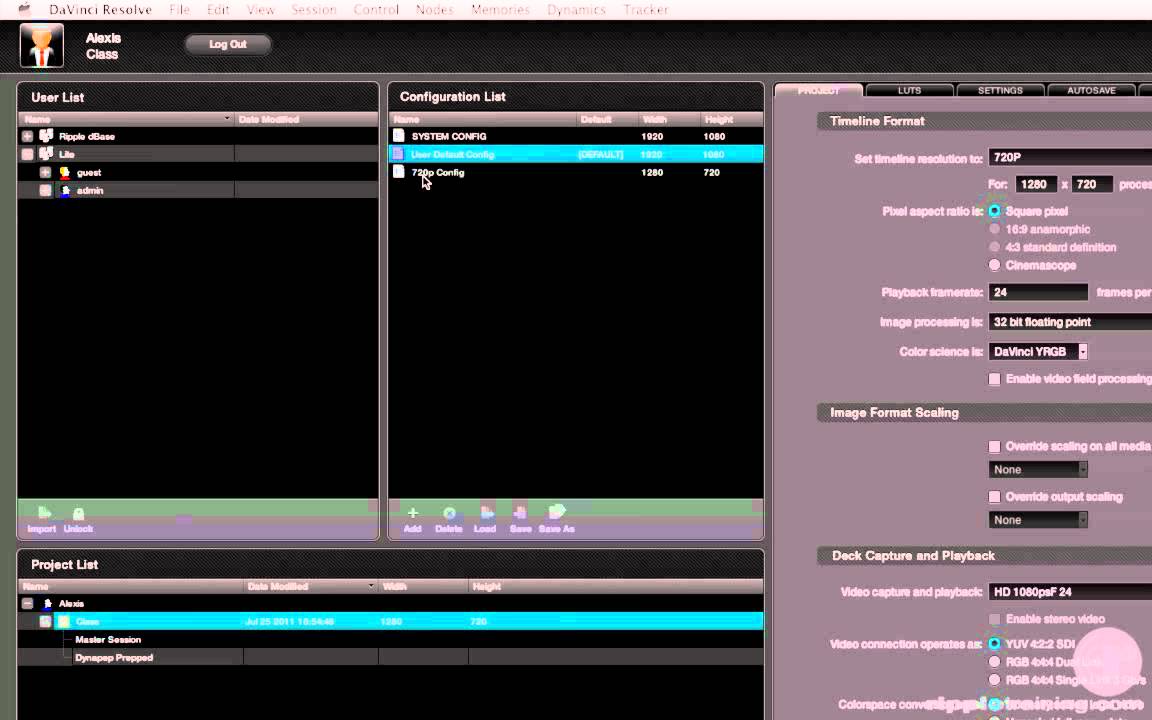Select Cinemascope aspect ratio
Screen dimensions: 1152x720
[995, 265]
